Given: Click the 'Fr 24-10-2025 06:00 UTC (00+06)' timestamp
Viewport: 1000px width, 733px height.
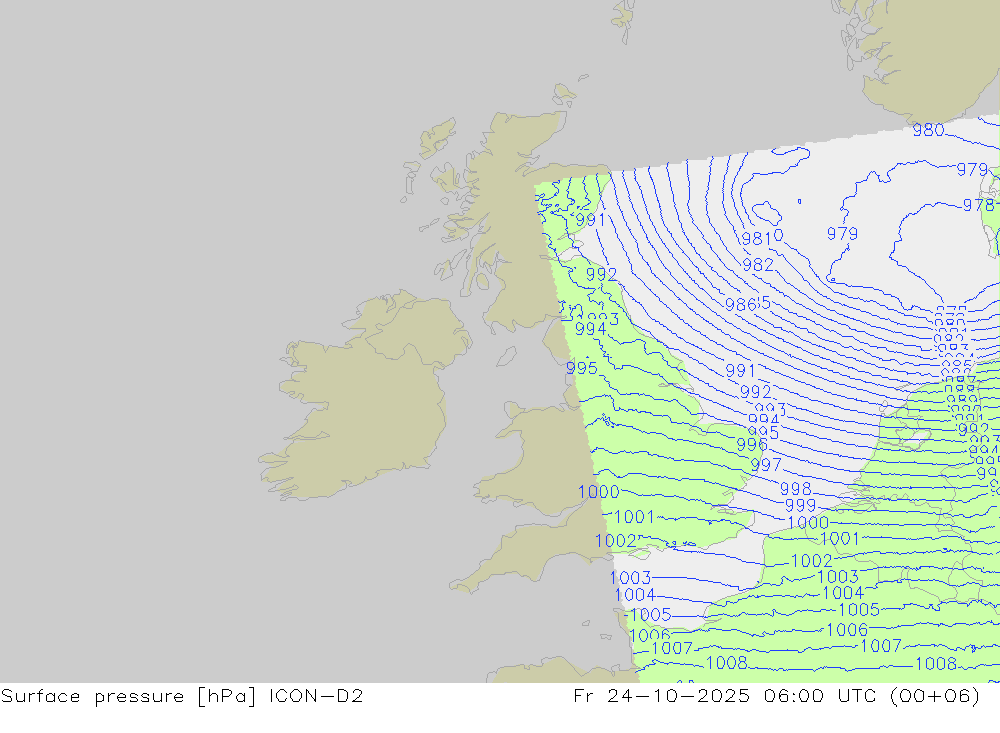Looking at the screenshot, I should 776,696.
